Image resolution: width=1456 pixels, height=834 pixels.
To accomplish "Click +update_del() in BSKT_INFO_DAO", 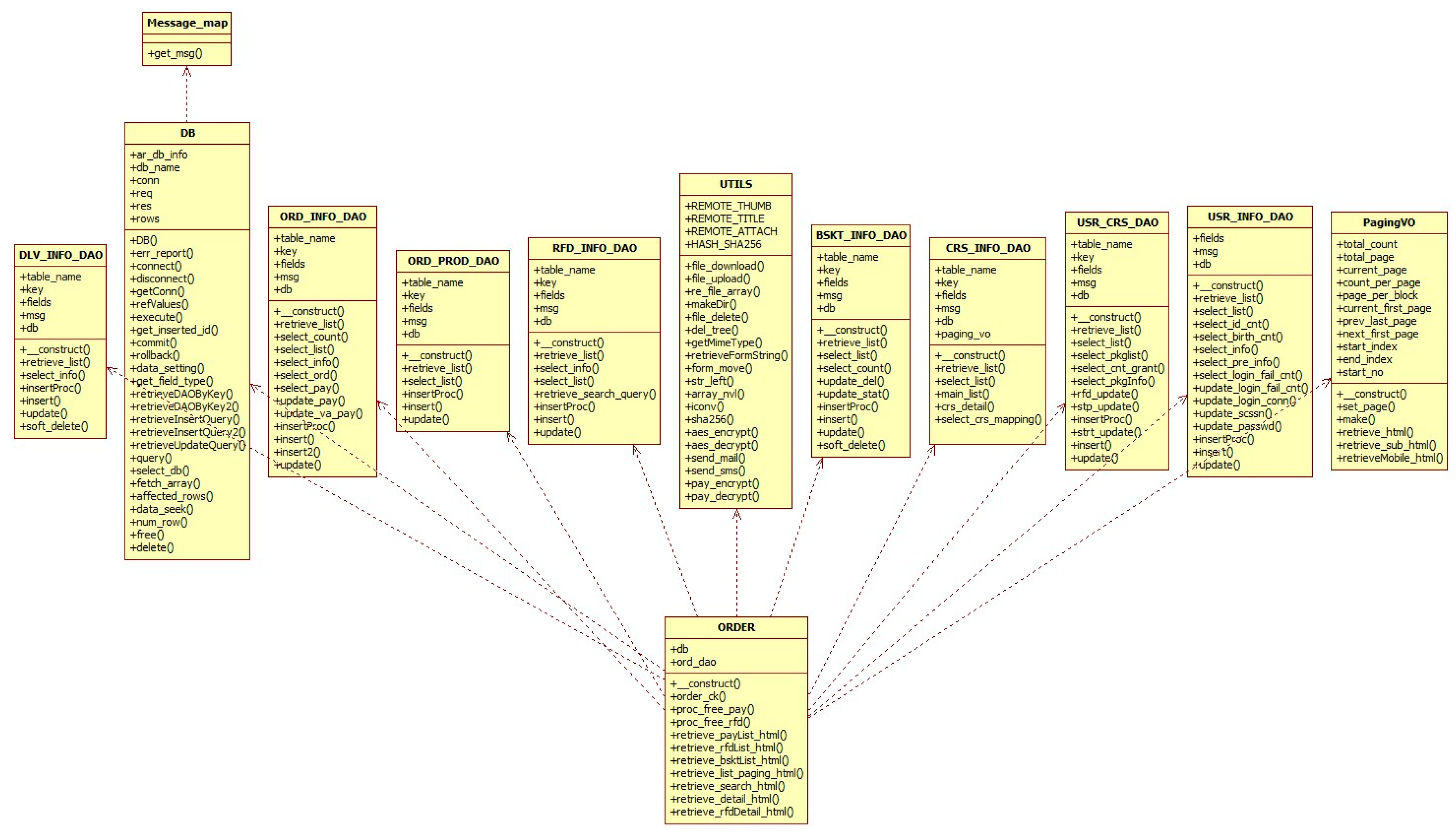I will point(850,381).
